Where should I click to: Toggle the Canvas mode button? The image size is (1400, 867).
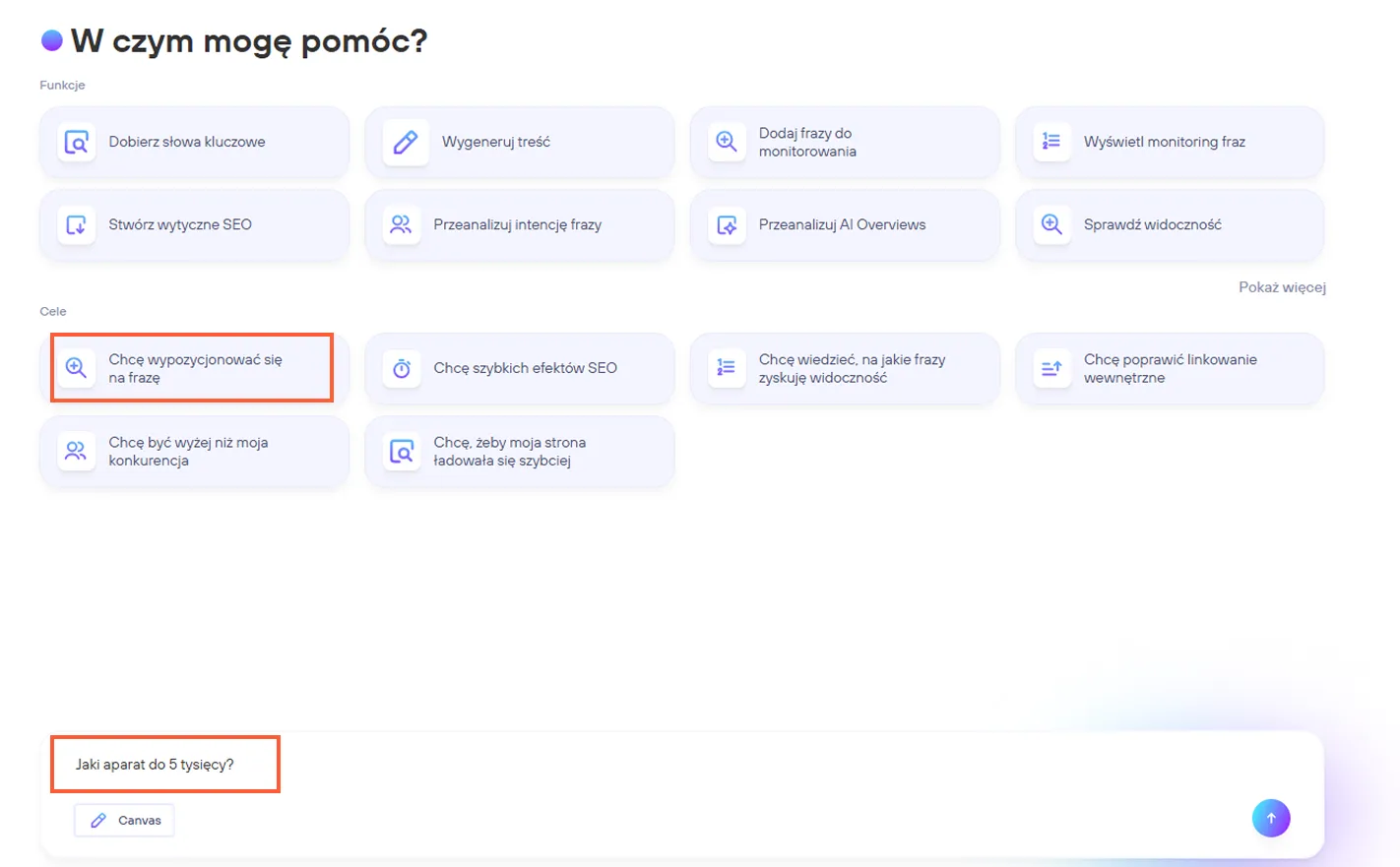[125, 820]
